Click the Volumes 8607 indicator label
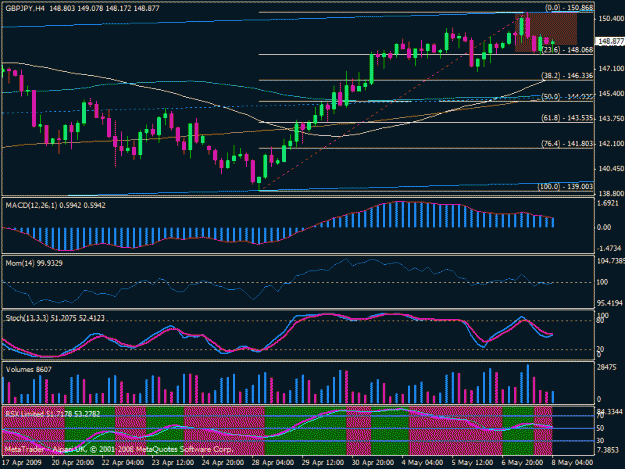The image size is (625, 469). coord(29,369)
